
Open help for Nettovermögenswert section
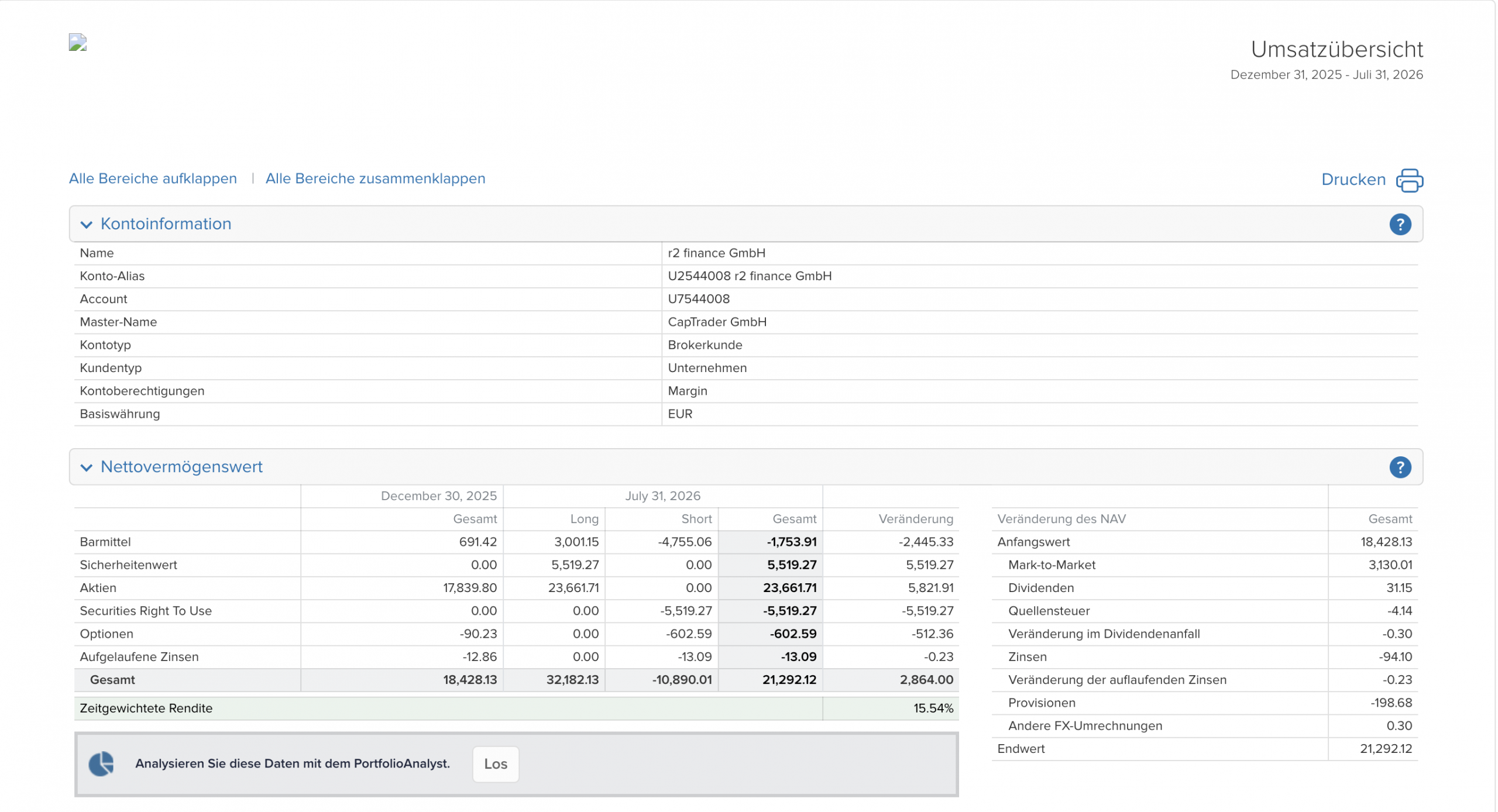[1400, 467]
